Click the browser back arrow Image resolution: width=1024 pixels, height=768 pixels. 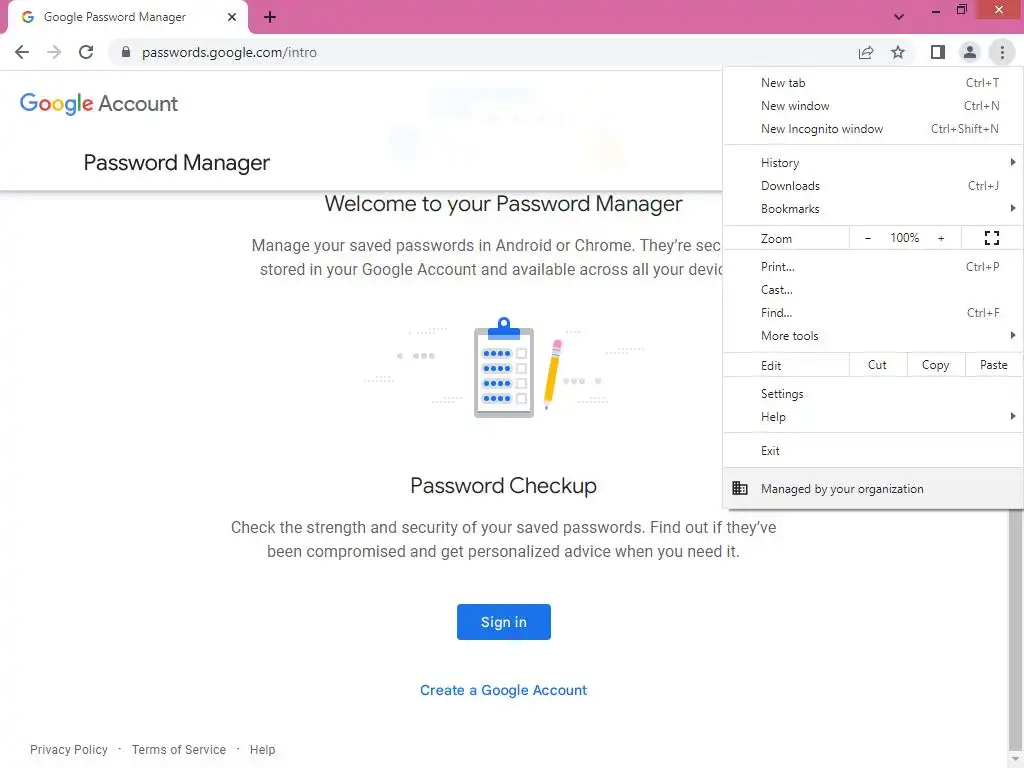coord(22,52)
